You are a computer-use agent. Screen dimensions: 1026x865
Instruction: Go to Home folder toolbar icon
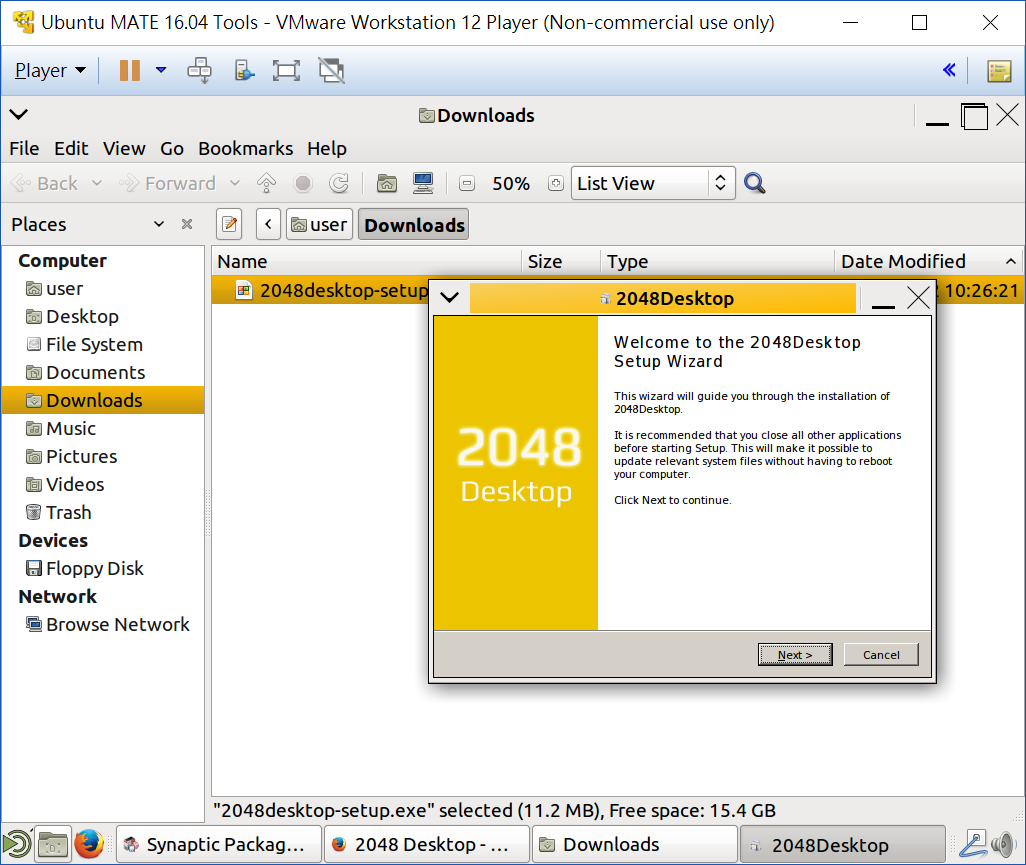(x=387, y=183)
